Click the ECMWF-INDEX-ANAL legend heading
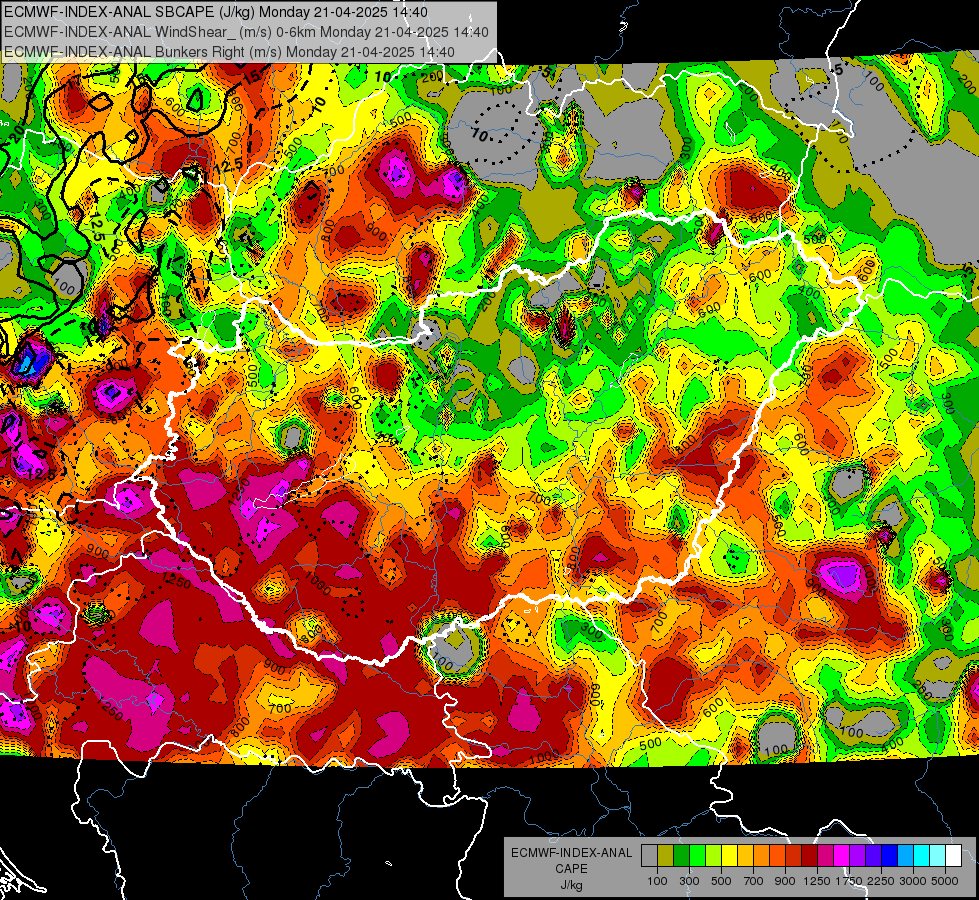This screenshot has width=979, height=900. (572, 853)
